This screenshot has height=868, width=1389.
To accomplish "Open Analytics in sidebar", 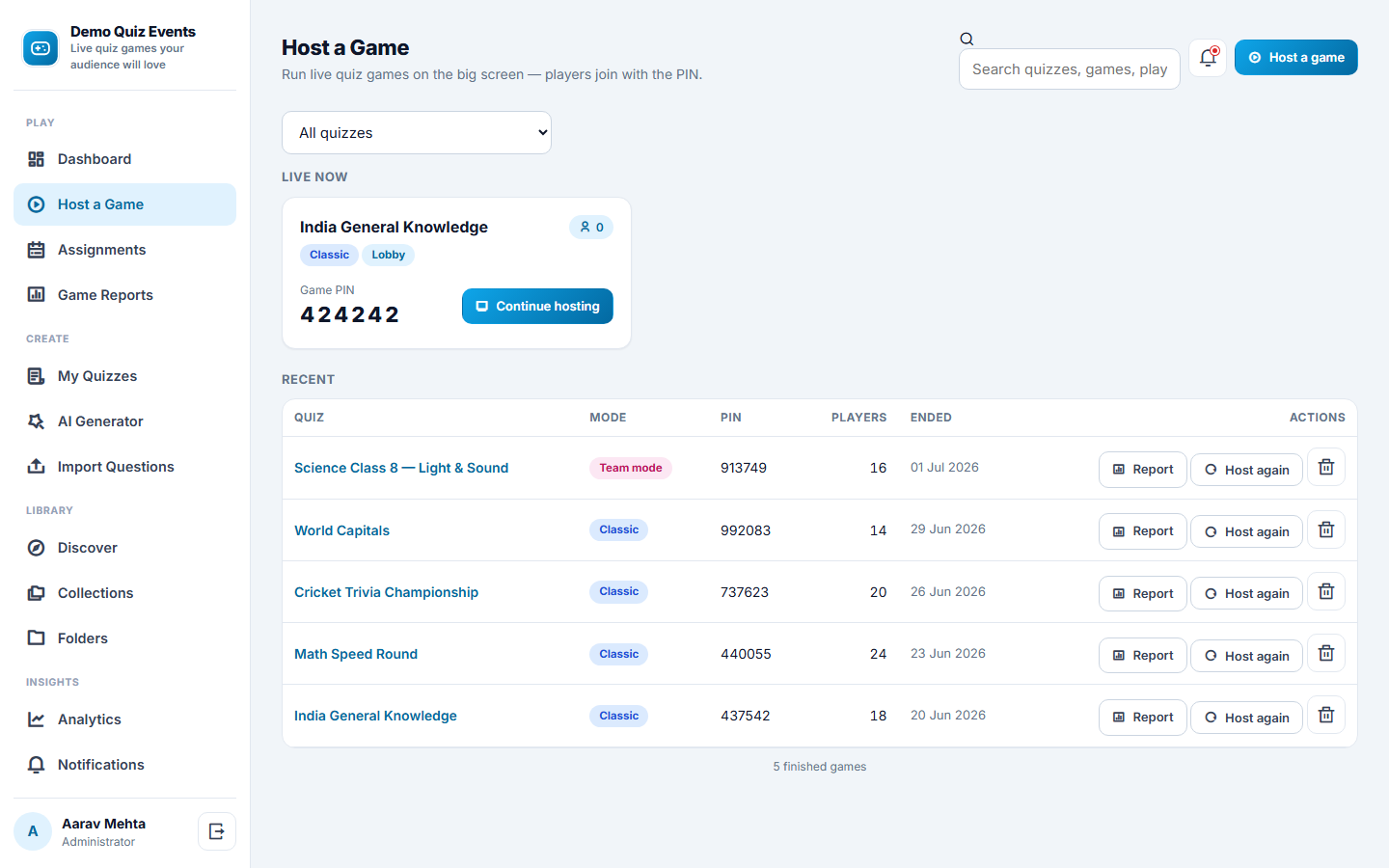I will tap(124, 719).
